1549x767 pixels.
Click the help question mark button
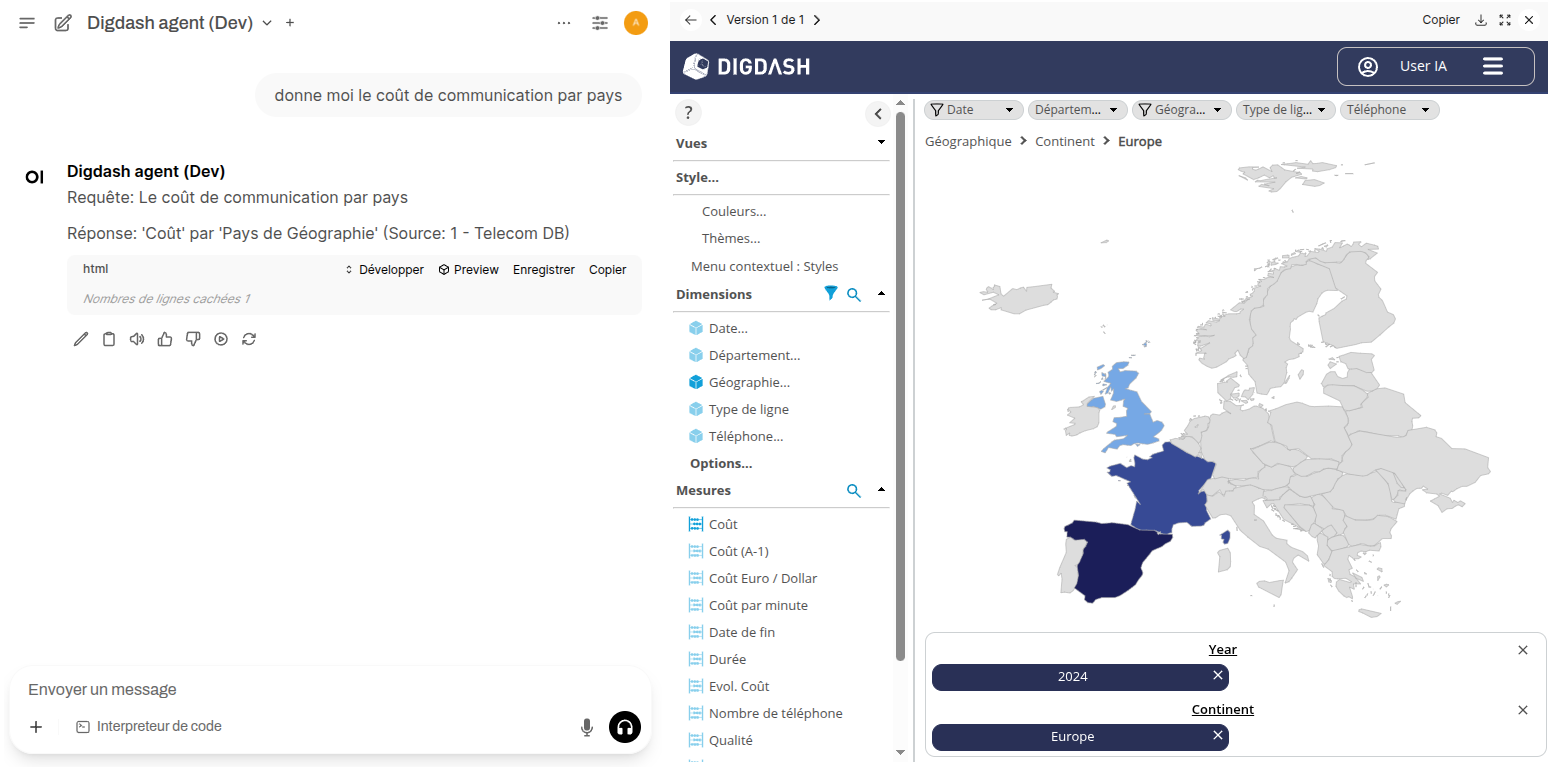click(x=688, y=113)
